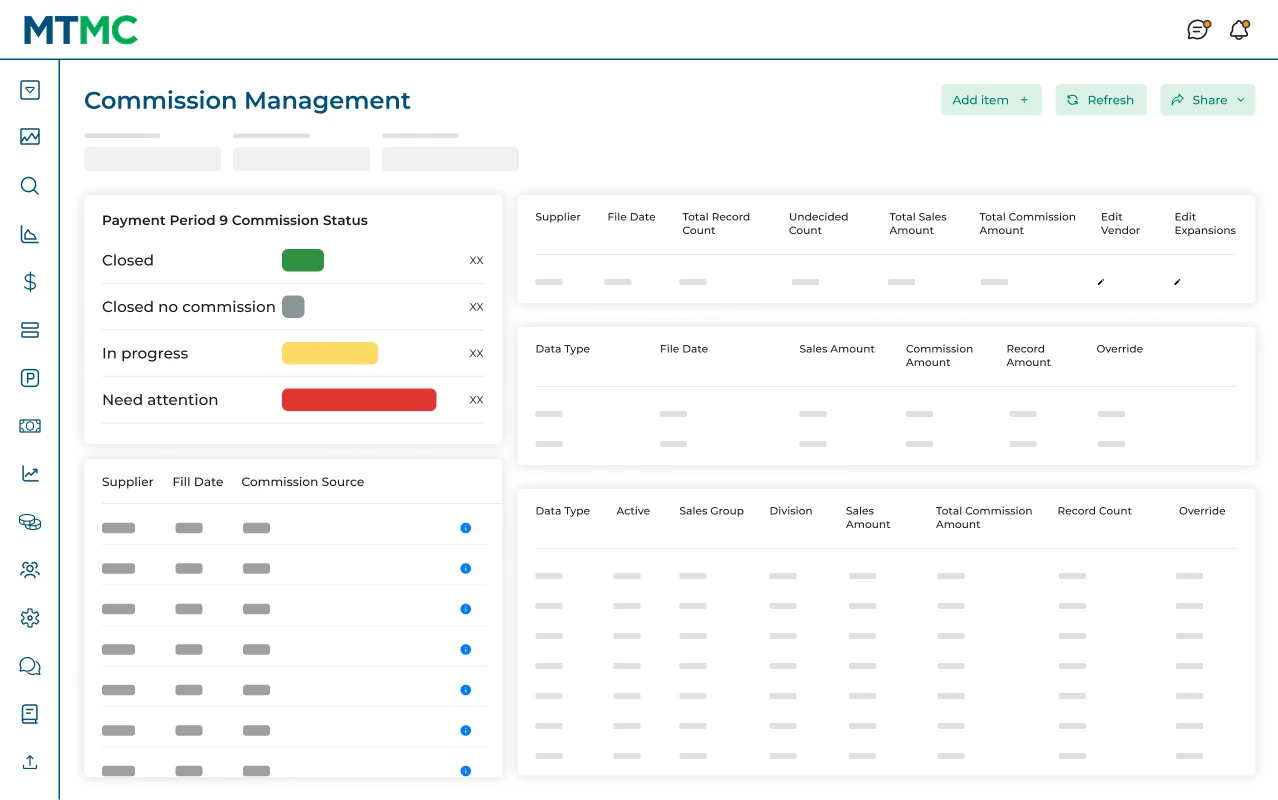This screenshot has width=1278, height=800.
Task: Open the notifications bell
Action: (x=1240, y=30)
